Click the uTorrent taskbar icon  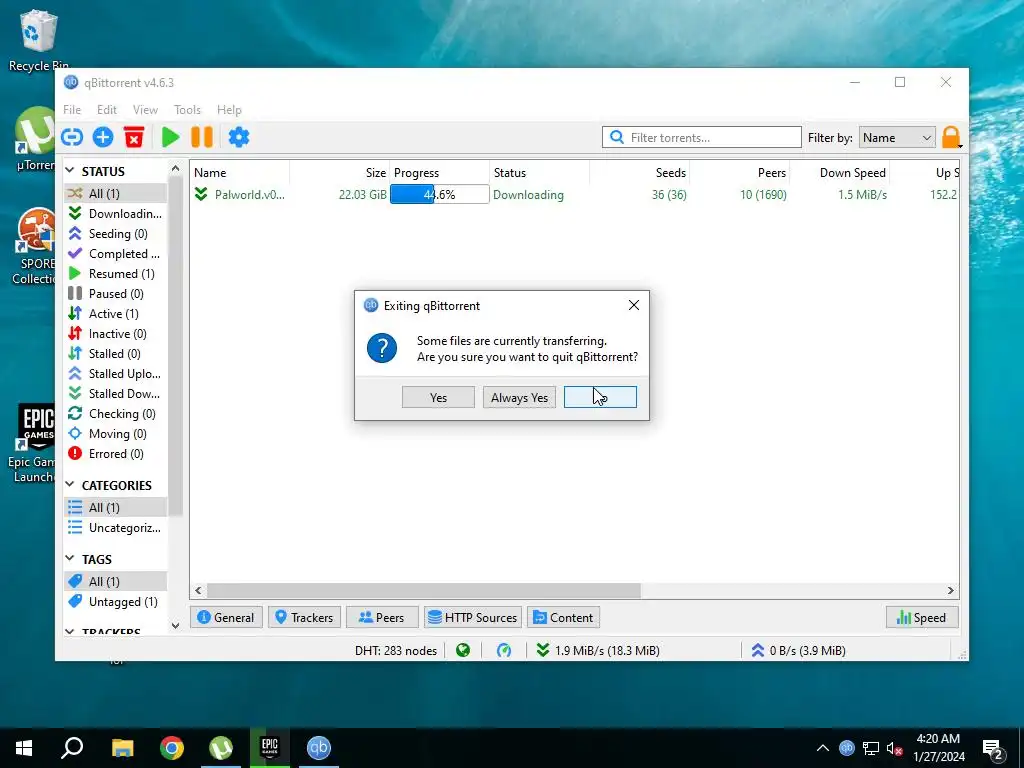[x=221, y=748]
